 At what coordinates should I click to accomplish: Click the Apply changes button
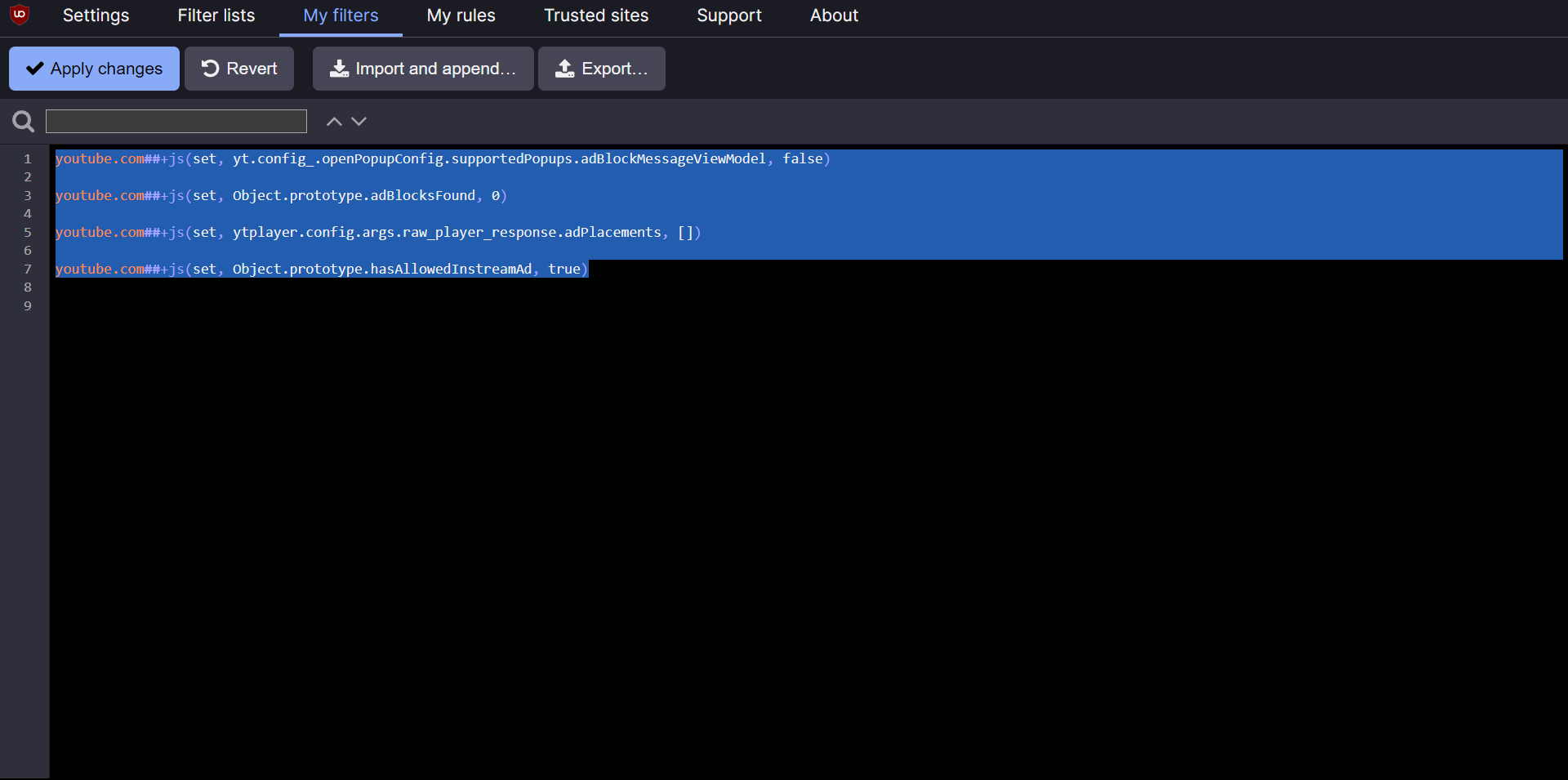94,69
